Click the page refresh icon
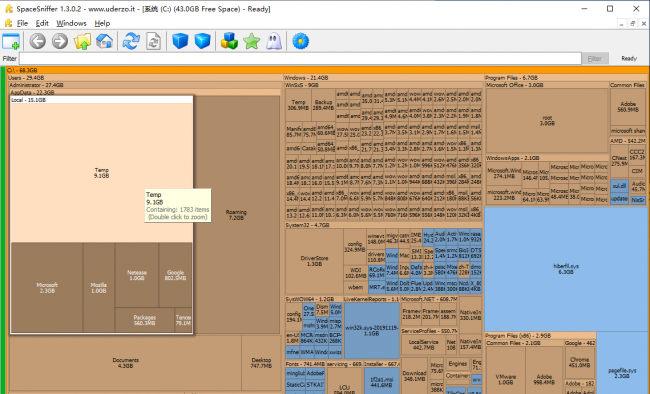The image size is (650, 394). point(153,41)
